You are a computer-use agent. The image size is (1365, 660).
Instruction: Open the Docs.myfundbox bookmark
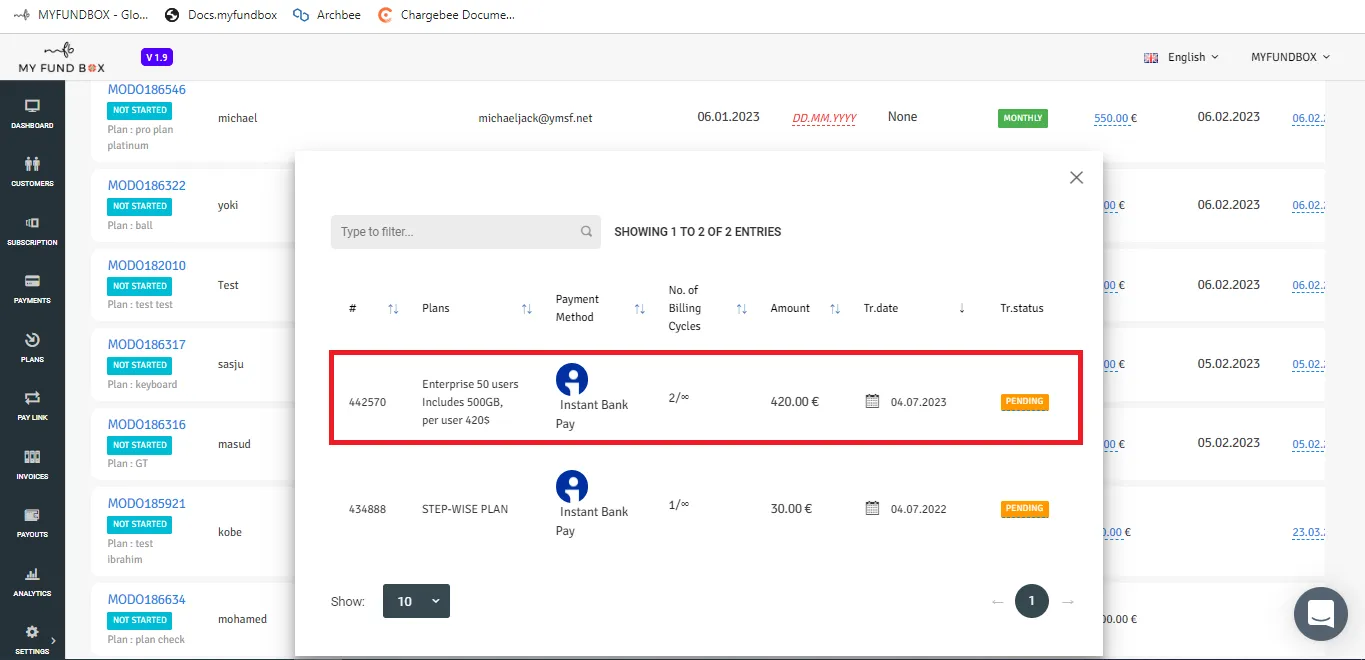pyautogui.click(x=221, y=15)
